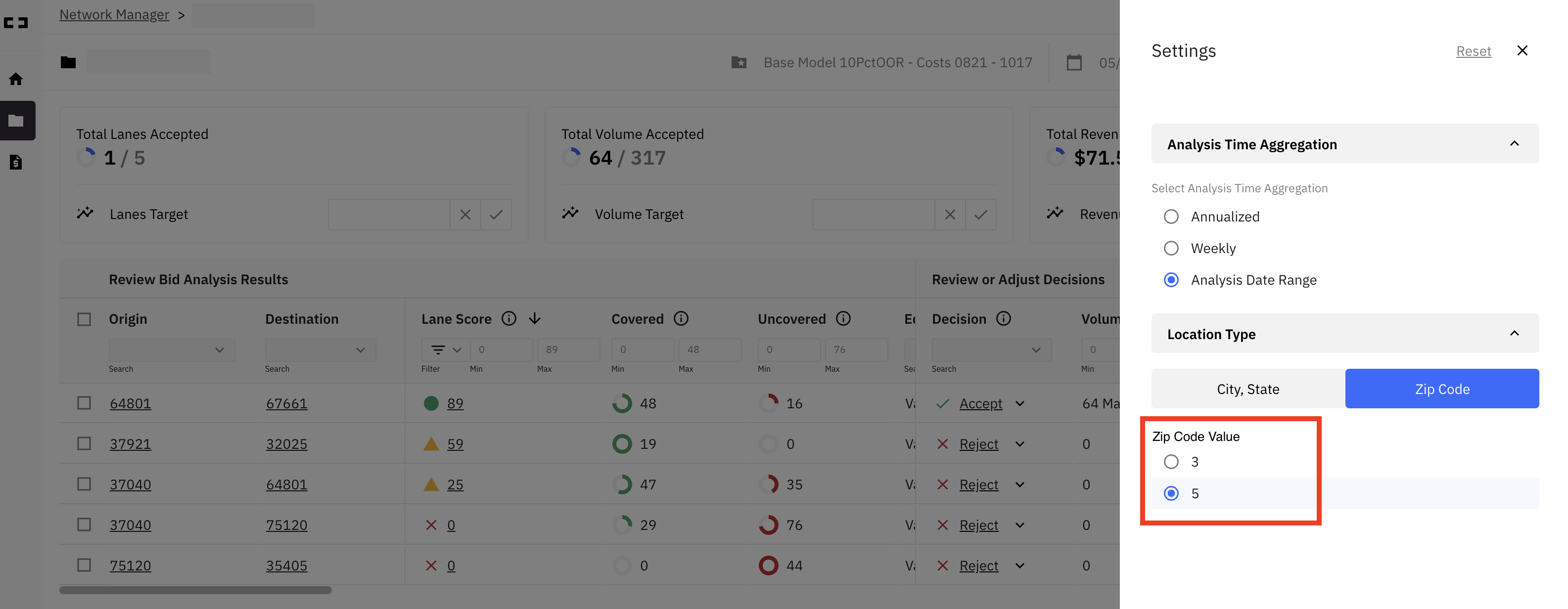Clear Volume Target with X icon
Image resolution: width=1568 pixels, height=609 pixels.
point(950,214)
